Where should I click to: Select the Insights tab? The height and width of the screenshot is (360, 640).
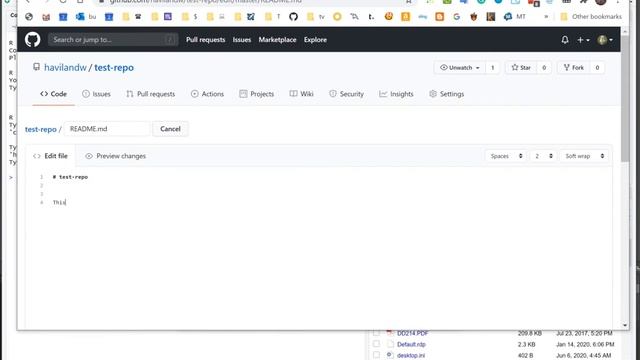[x=396, y=94]
